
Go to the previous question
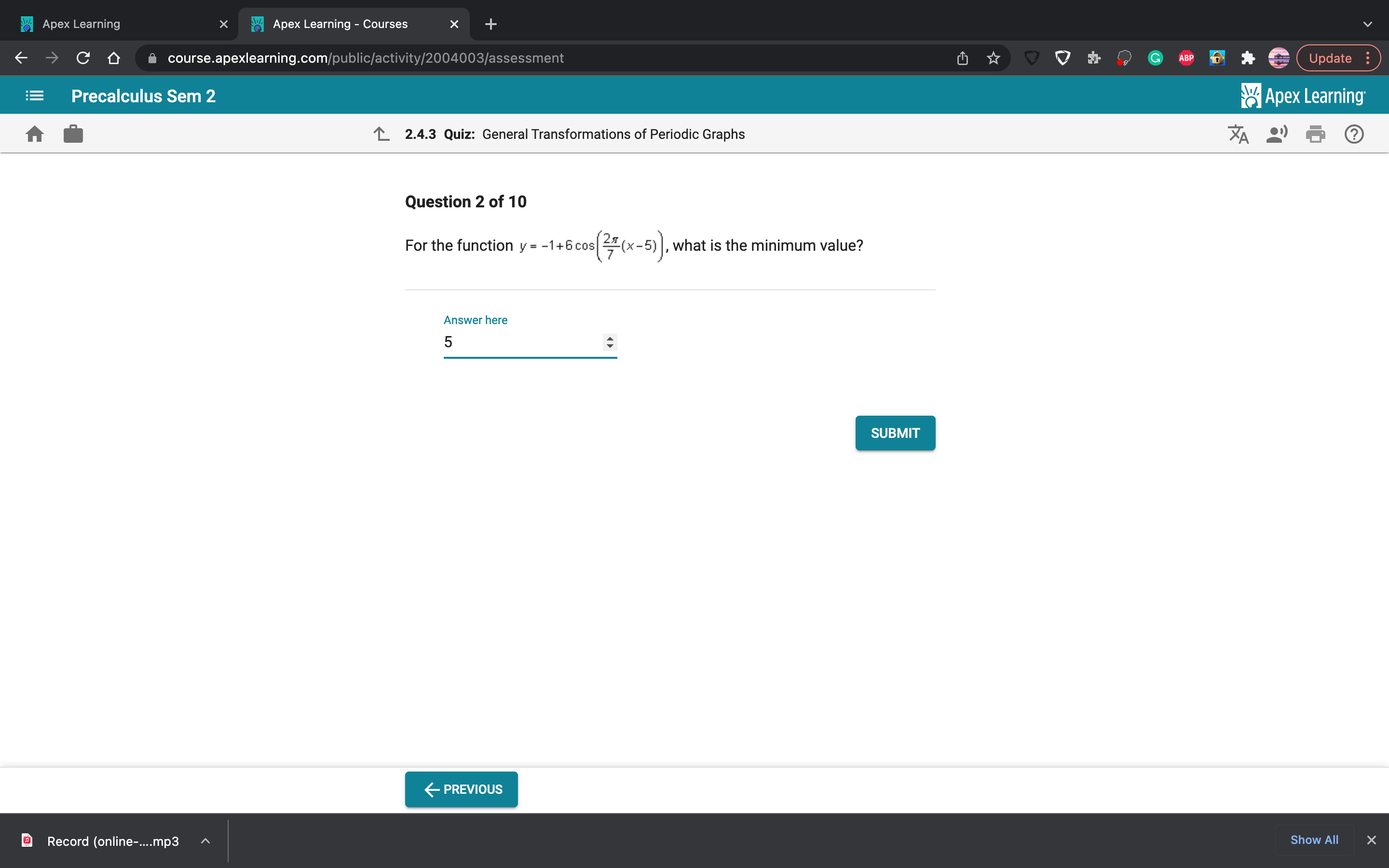pyautogui.click(x=461, y=789)
